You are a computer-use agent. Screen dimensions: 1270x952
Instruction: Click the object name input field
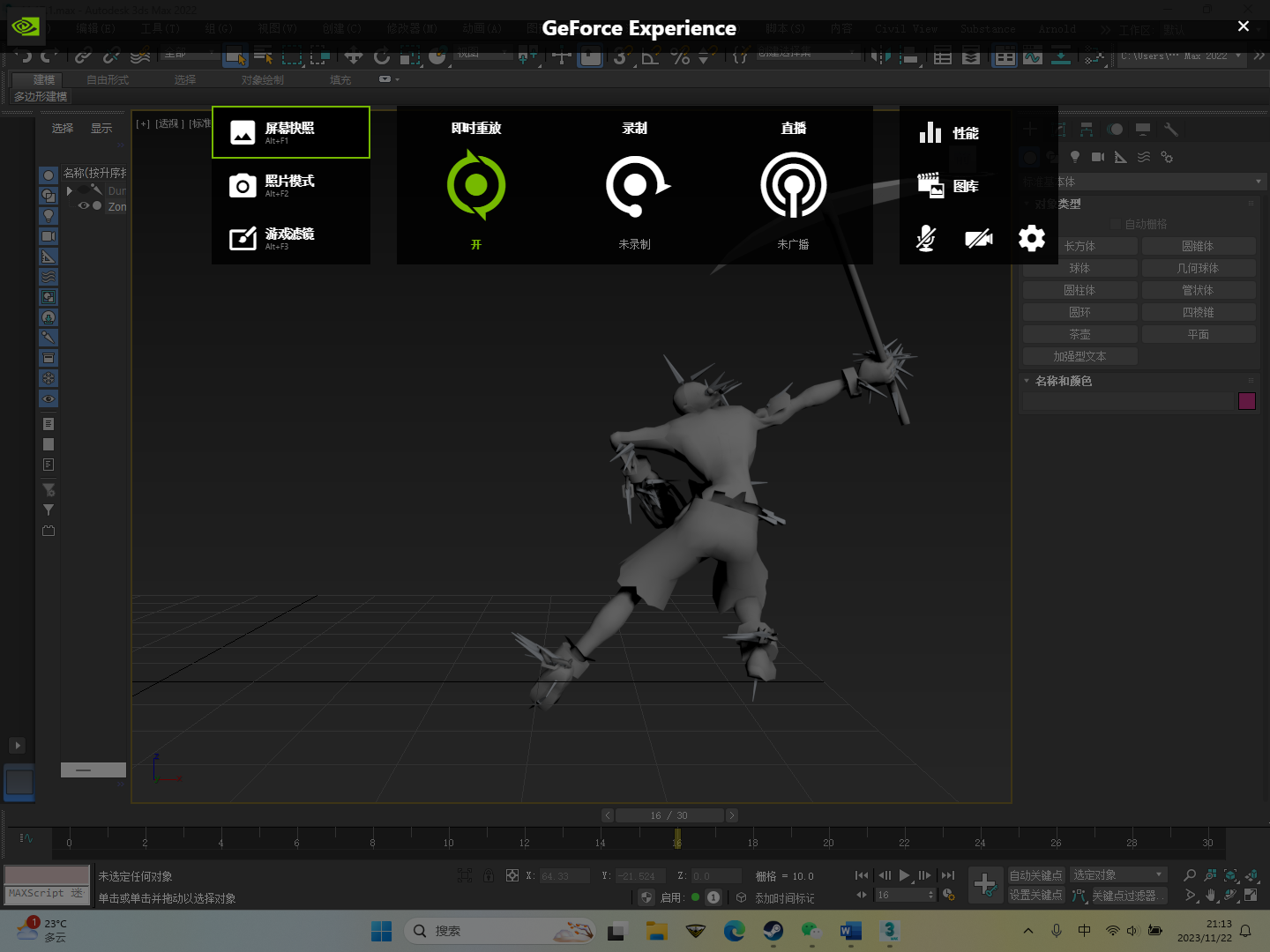(1127, 401)
